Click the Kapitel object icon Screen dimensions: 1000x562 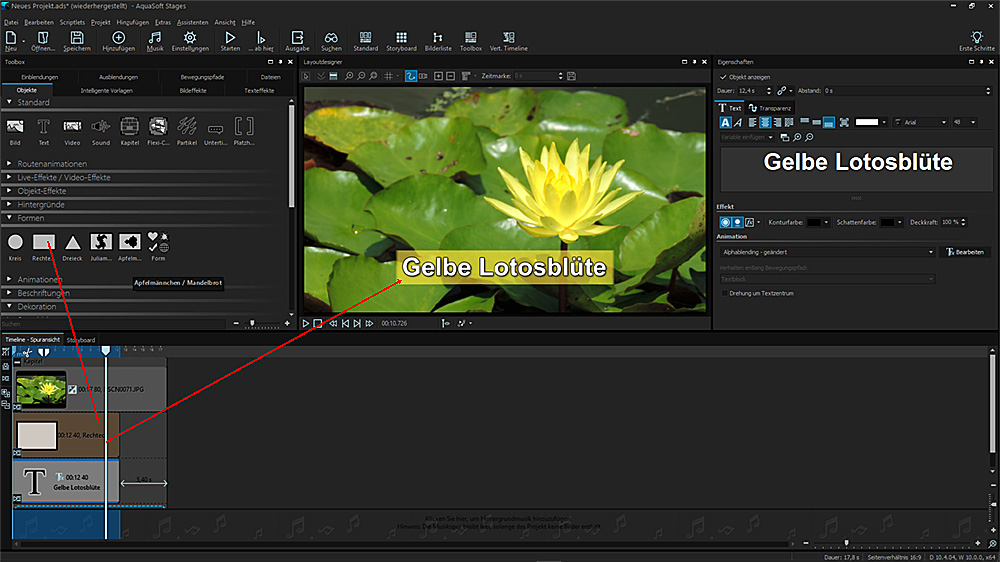[x=129, y=127]
